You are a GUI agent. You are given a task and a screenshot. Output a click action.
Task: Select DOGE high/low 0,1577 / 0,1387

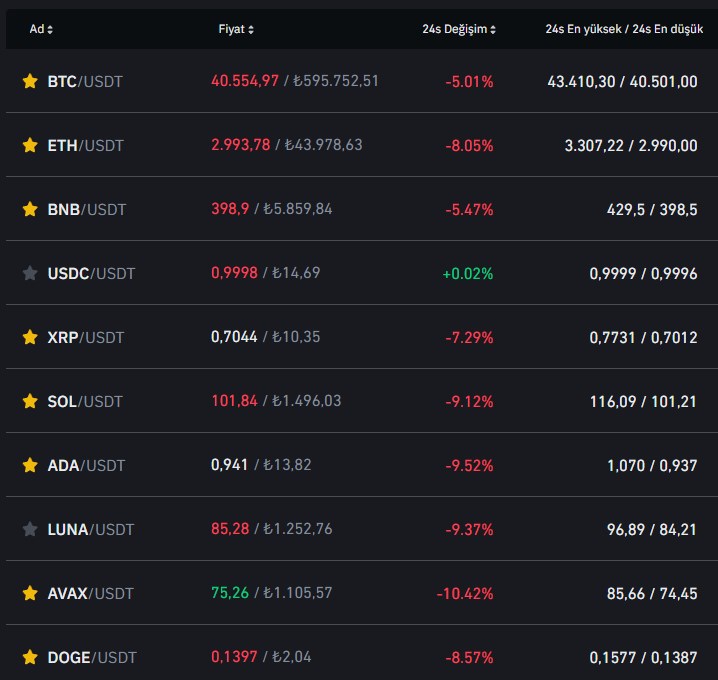pos(643,658)
